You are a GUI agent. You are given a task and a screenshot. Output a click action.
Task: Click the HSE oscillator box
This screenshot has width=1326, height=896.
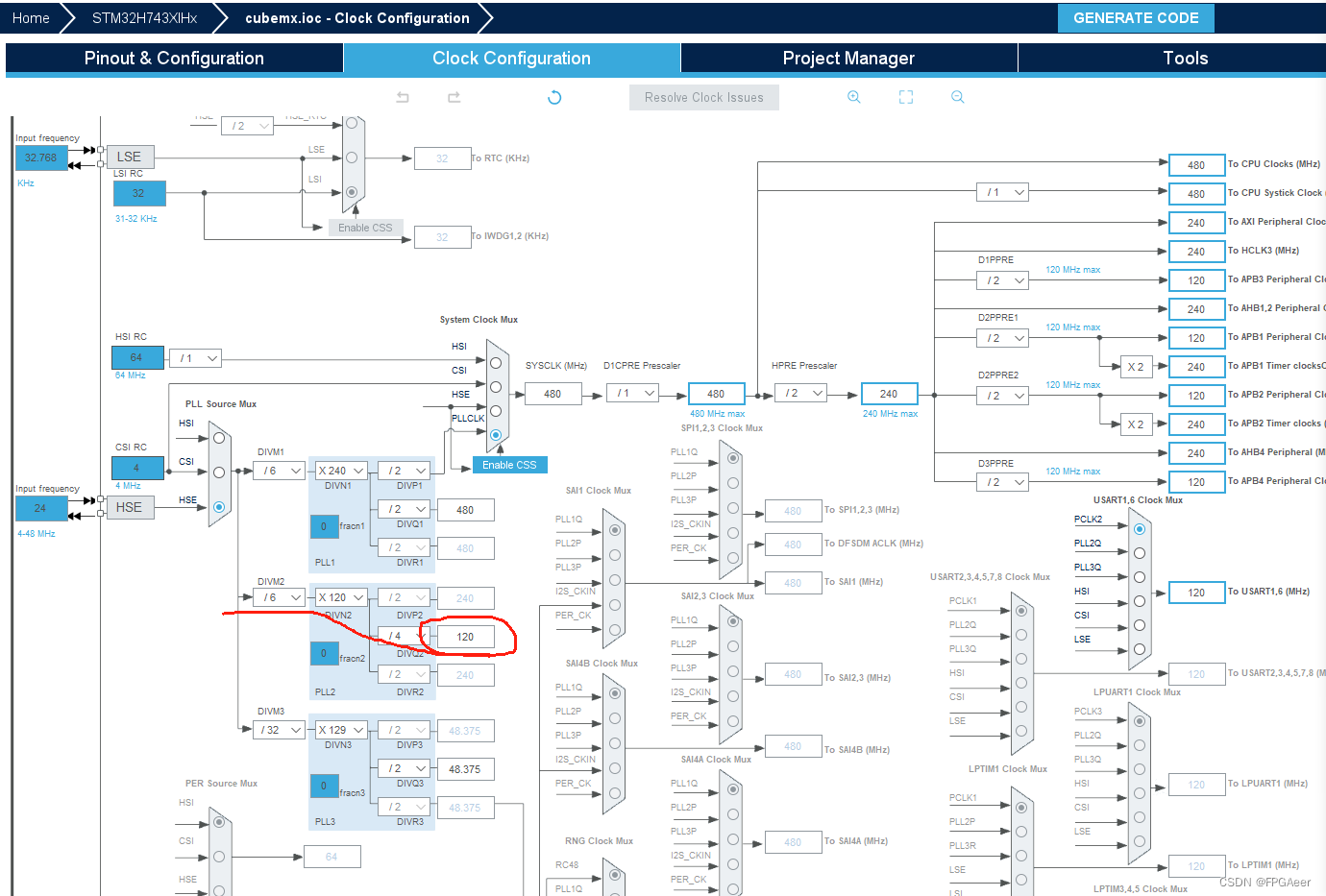pyautogui.click(x=129, y=507)
